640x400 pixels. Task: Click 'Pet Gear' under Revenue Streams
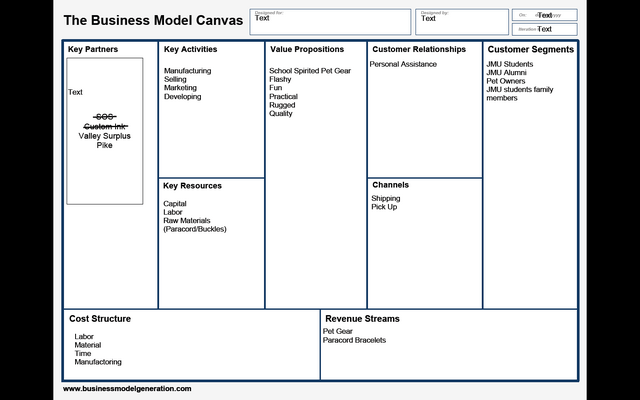point(338,331)
